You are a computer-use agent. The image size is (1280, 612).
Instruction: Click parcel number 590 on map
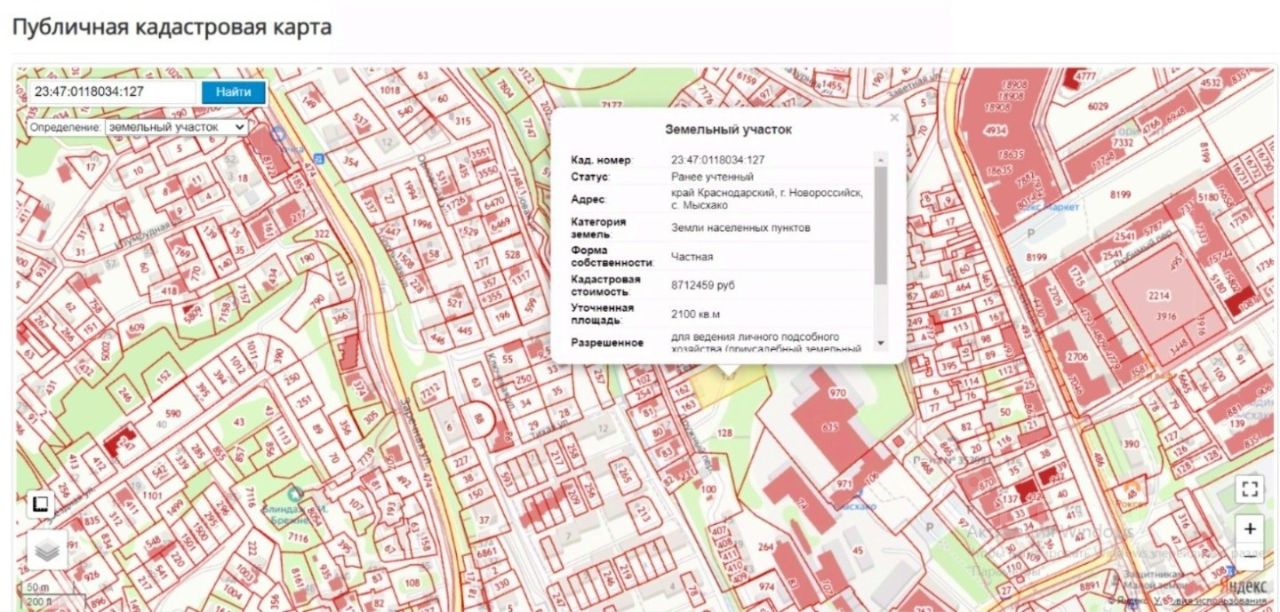(173, 413)
